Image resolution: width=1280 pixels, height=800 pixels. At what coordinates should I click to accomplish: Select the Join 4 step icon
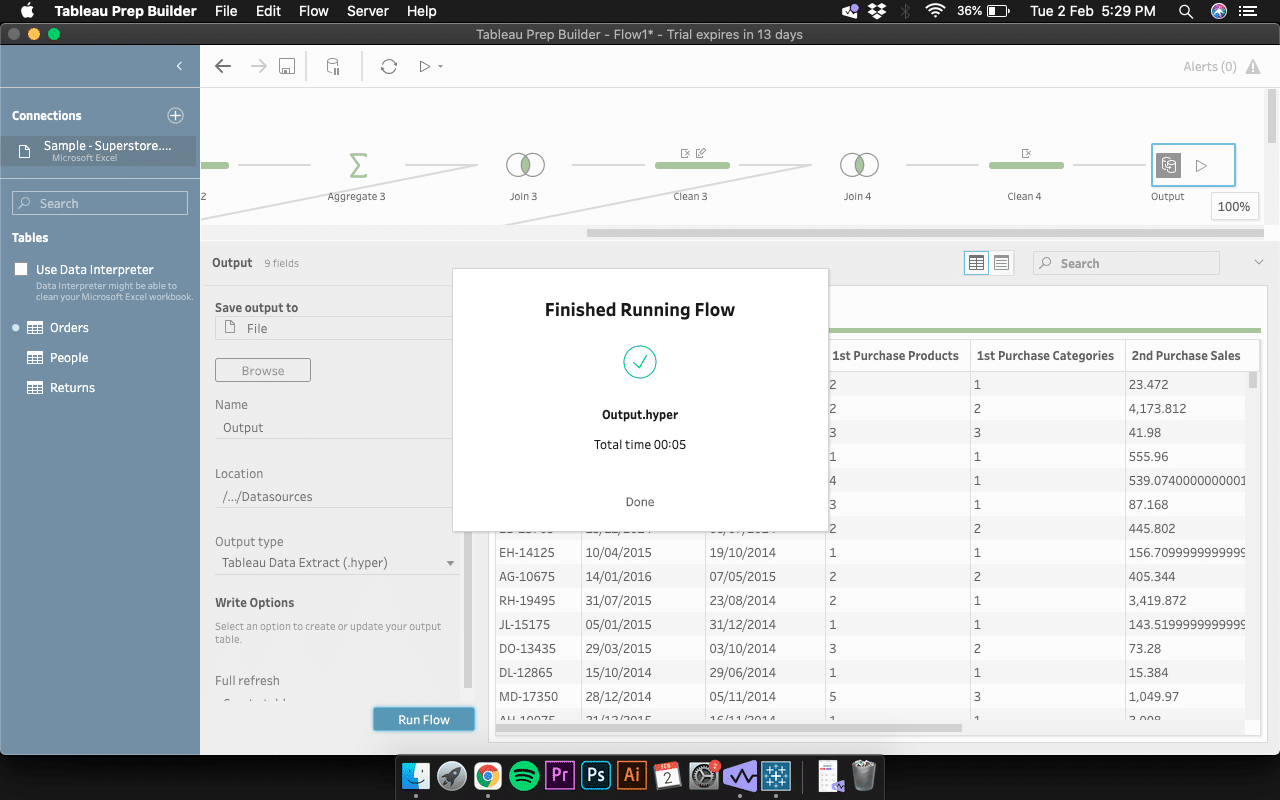tap(858, 165)
